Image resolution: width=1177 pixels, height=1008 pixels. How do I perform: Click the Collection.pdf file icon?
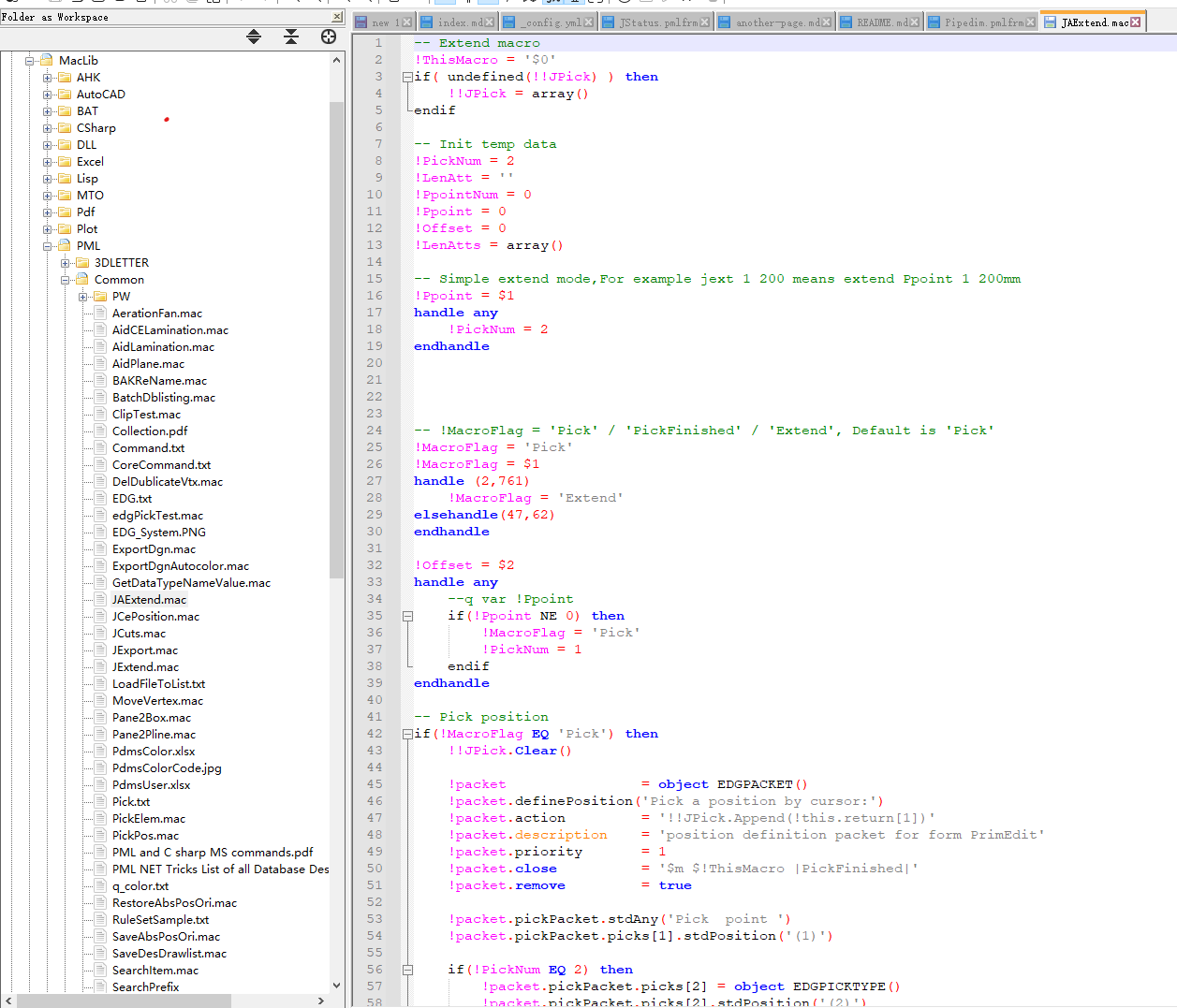pyautogui.click(x=100, y=431)
